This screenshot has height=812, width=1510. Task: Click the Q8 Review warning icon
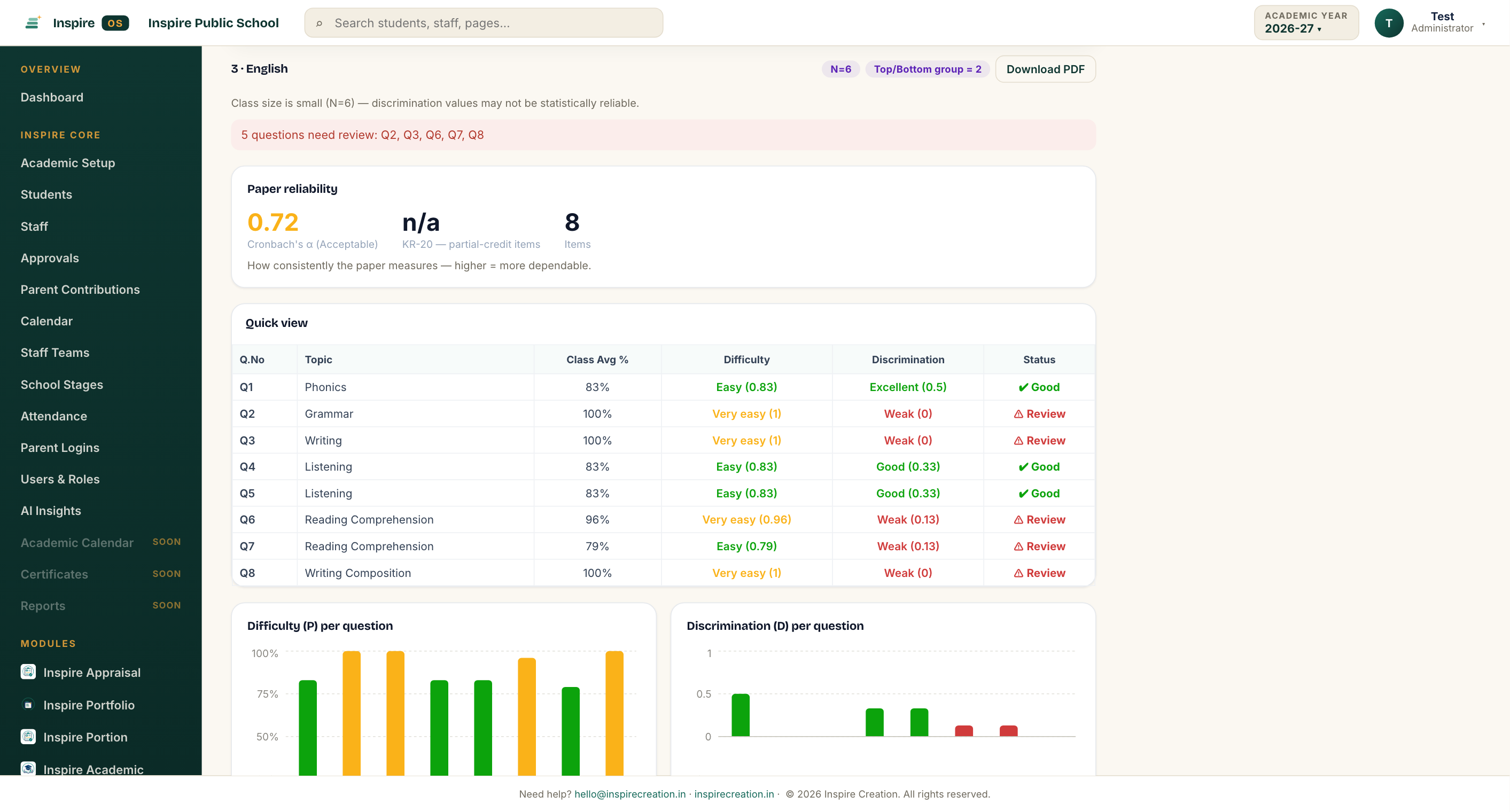(1018, 574)
